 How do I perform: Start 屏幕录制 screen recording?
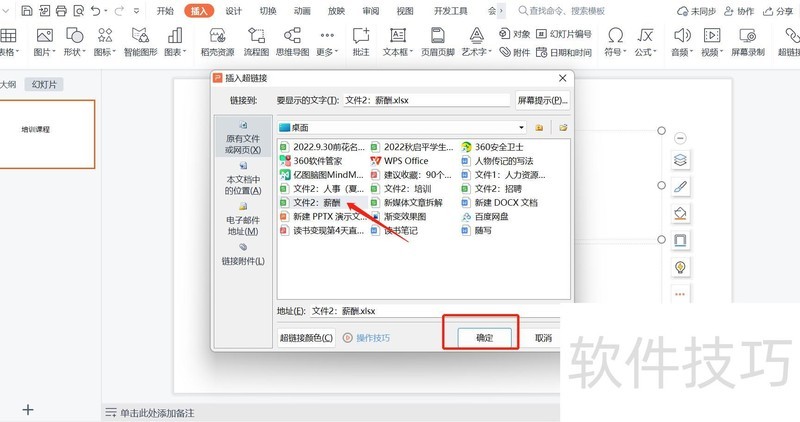click(x=747, y=42)
